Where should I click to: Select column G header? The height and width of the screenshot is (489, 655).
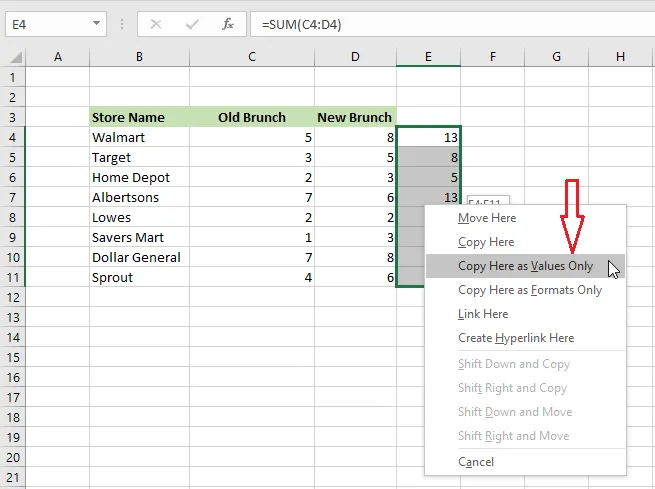tap(556, 57)
